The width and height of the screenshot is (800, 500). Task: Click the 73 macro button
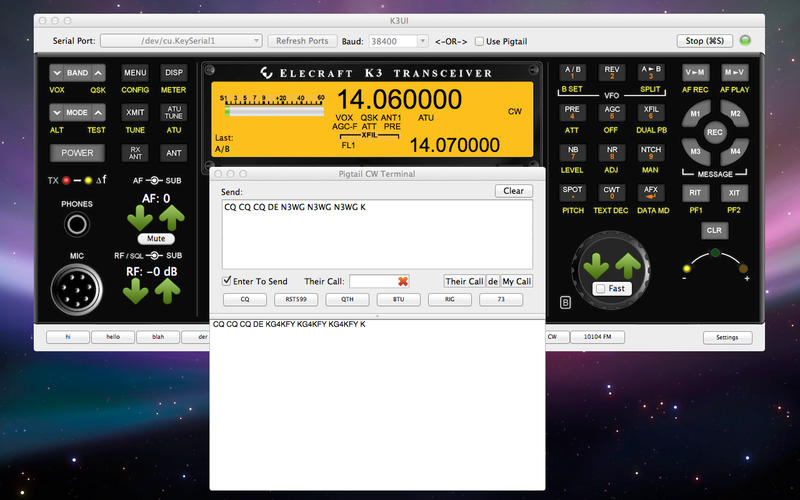click(x=501, y=299)
